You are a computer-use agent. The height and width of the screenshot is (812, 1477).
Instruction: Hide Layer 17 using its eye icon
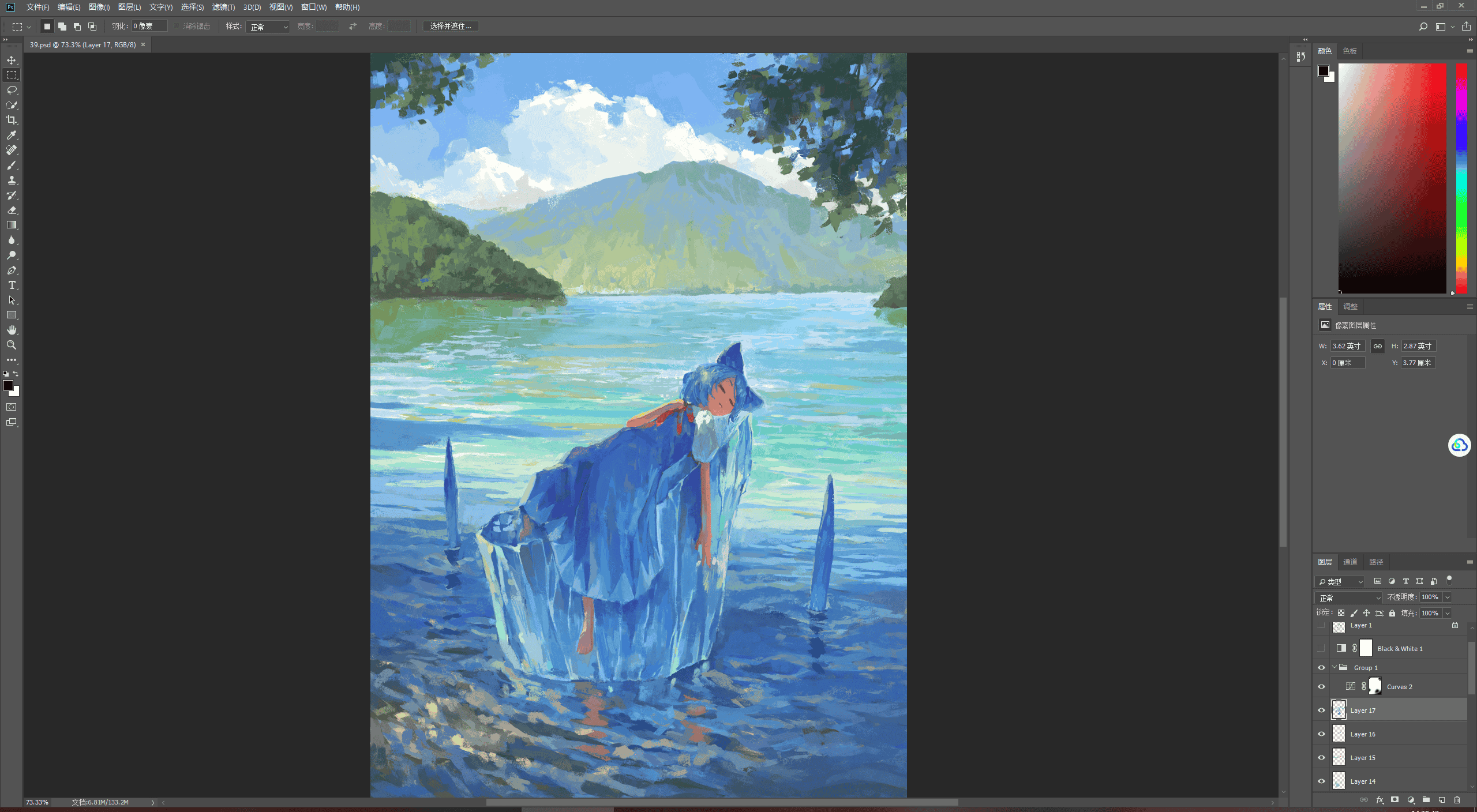1321,710
